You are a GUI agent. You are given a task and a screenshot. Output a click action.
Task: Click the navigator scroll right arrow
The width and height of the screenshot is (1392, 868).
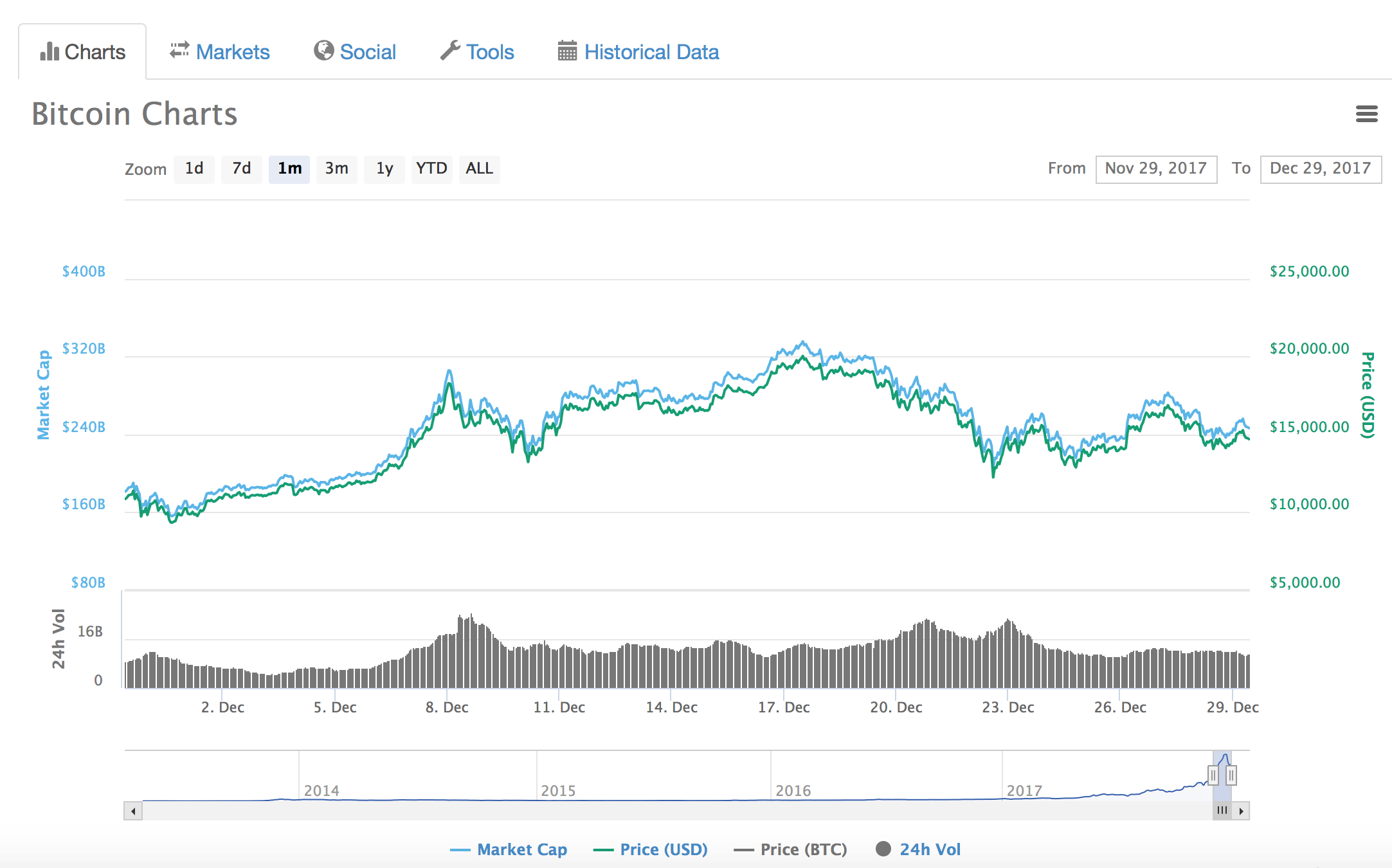coord(1241,811)
